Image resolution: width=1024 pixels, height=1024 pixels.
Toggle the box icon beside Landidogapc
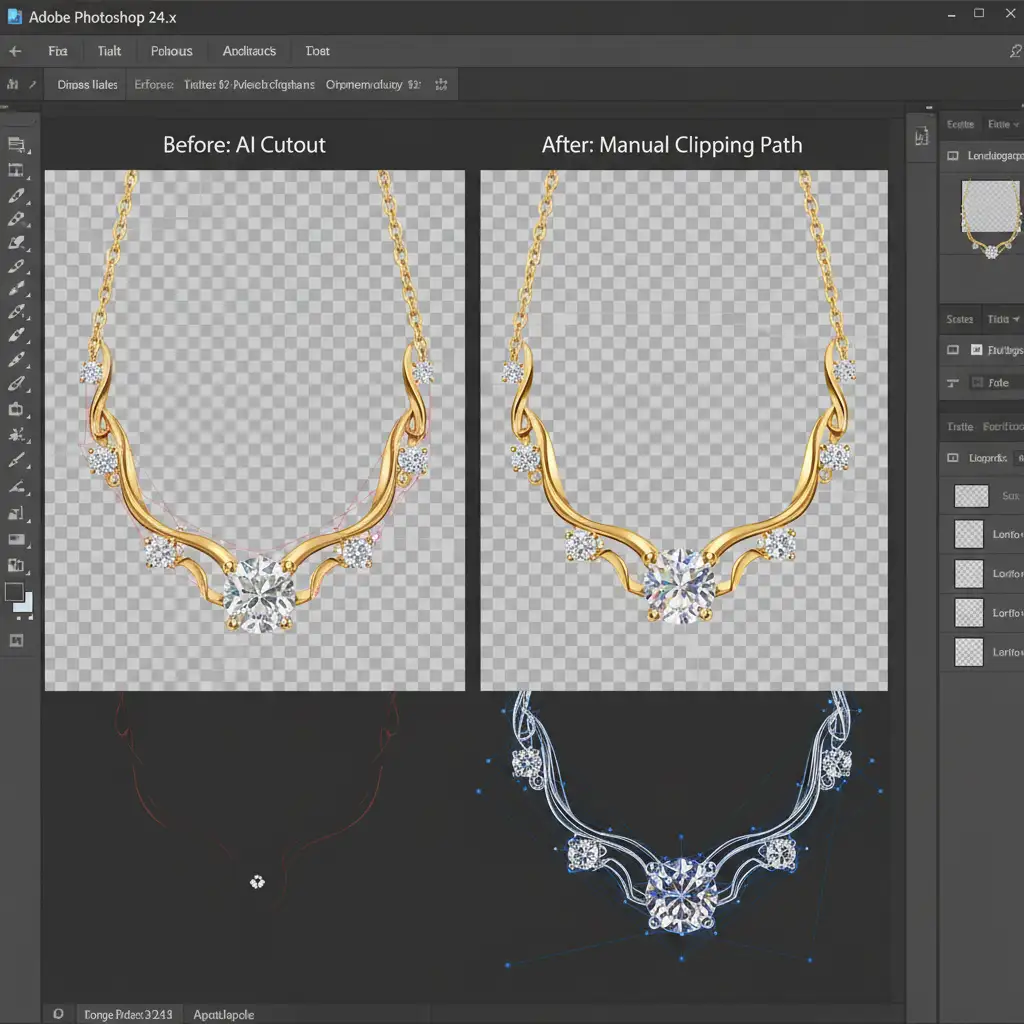click(952, 156)
